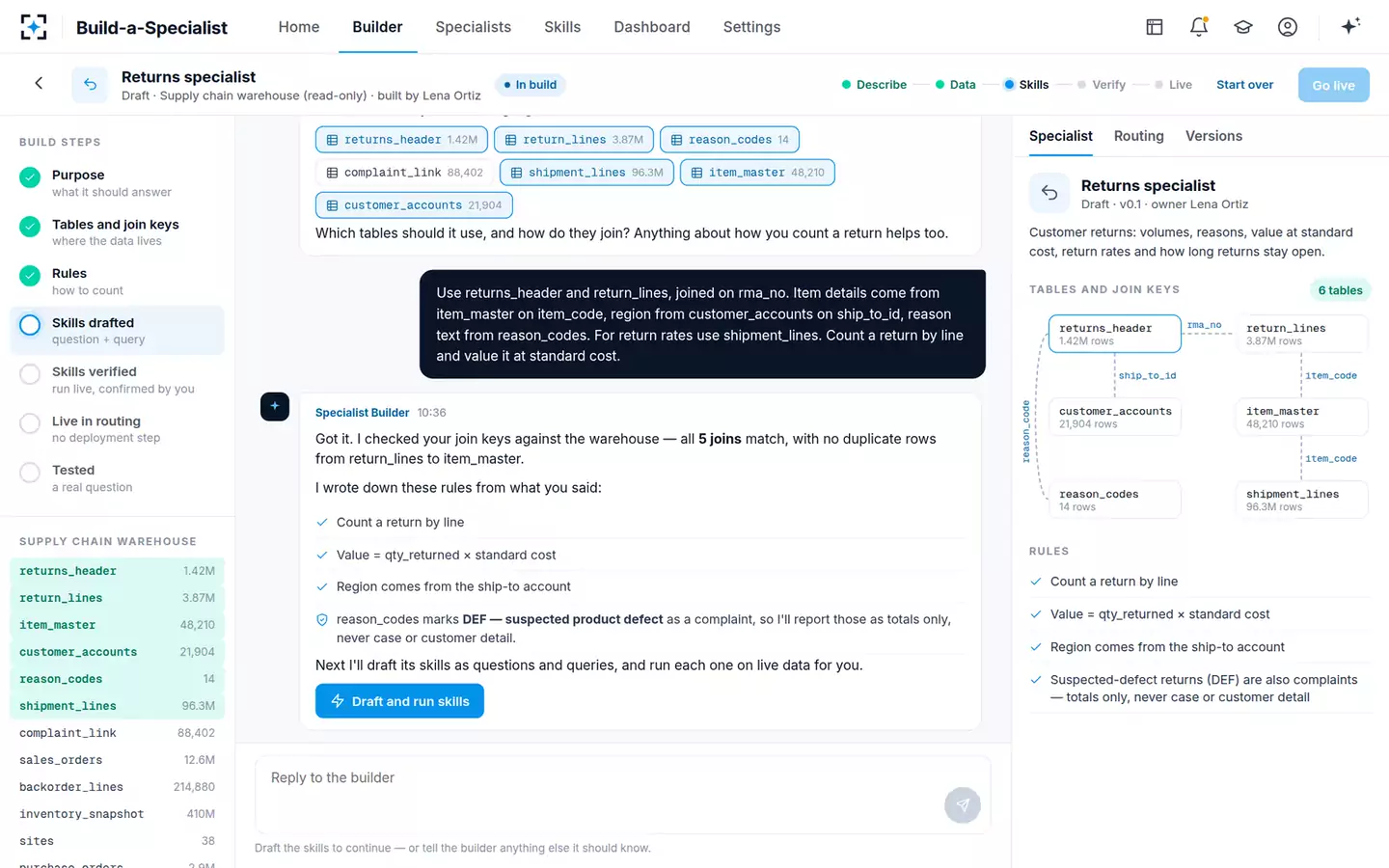Click the sparkle AI assistant icon
This screenshot has width=1389, height=868.
[1350, 26]
